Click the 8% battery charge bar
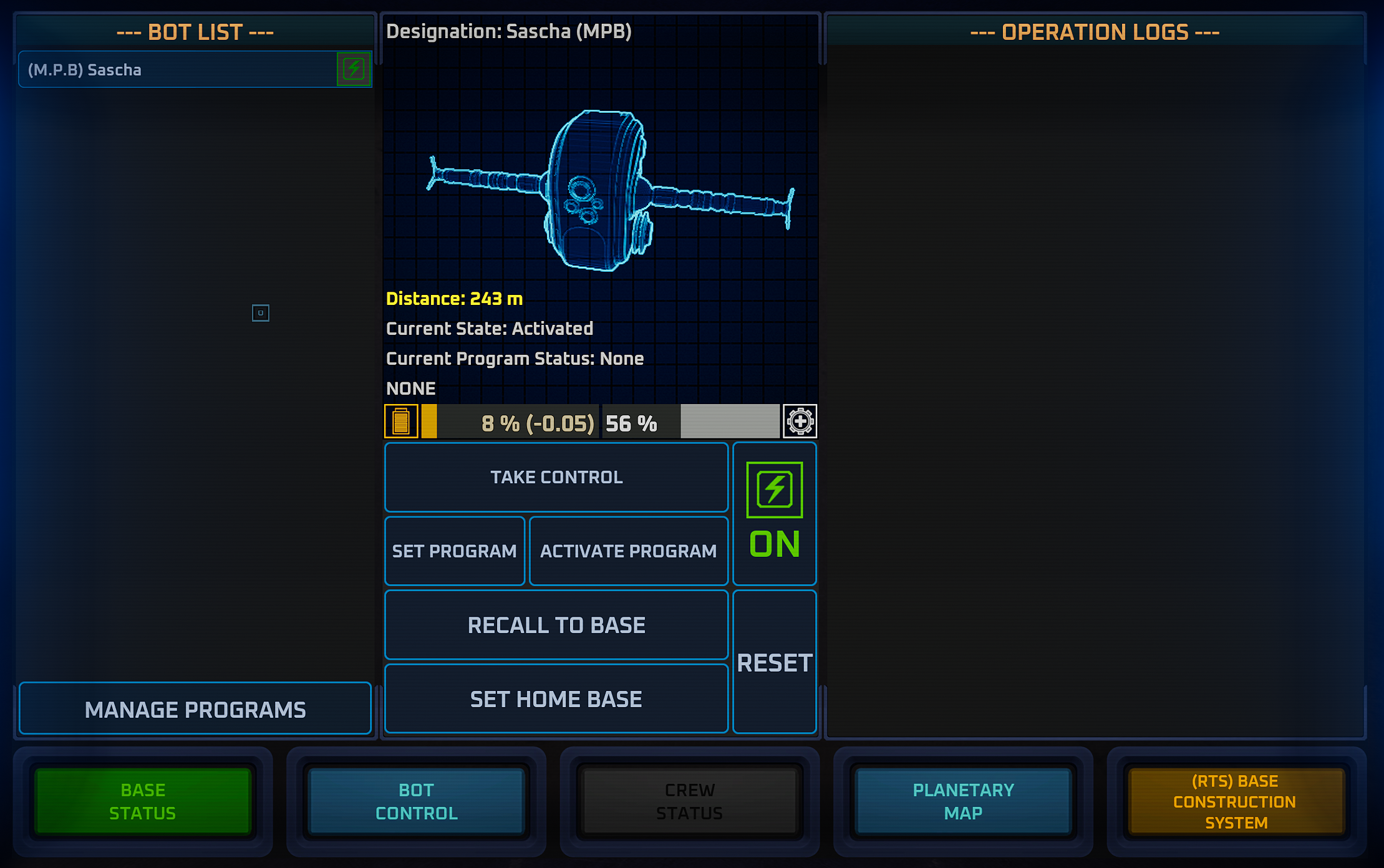 510,422
